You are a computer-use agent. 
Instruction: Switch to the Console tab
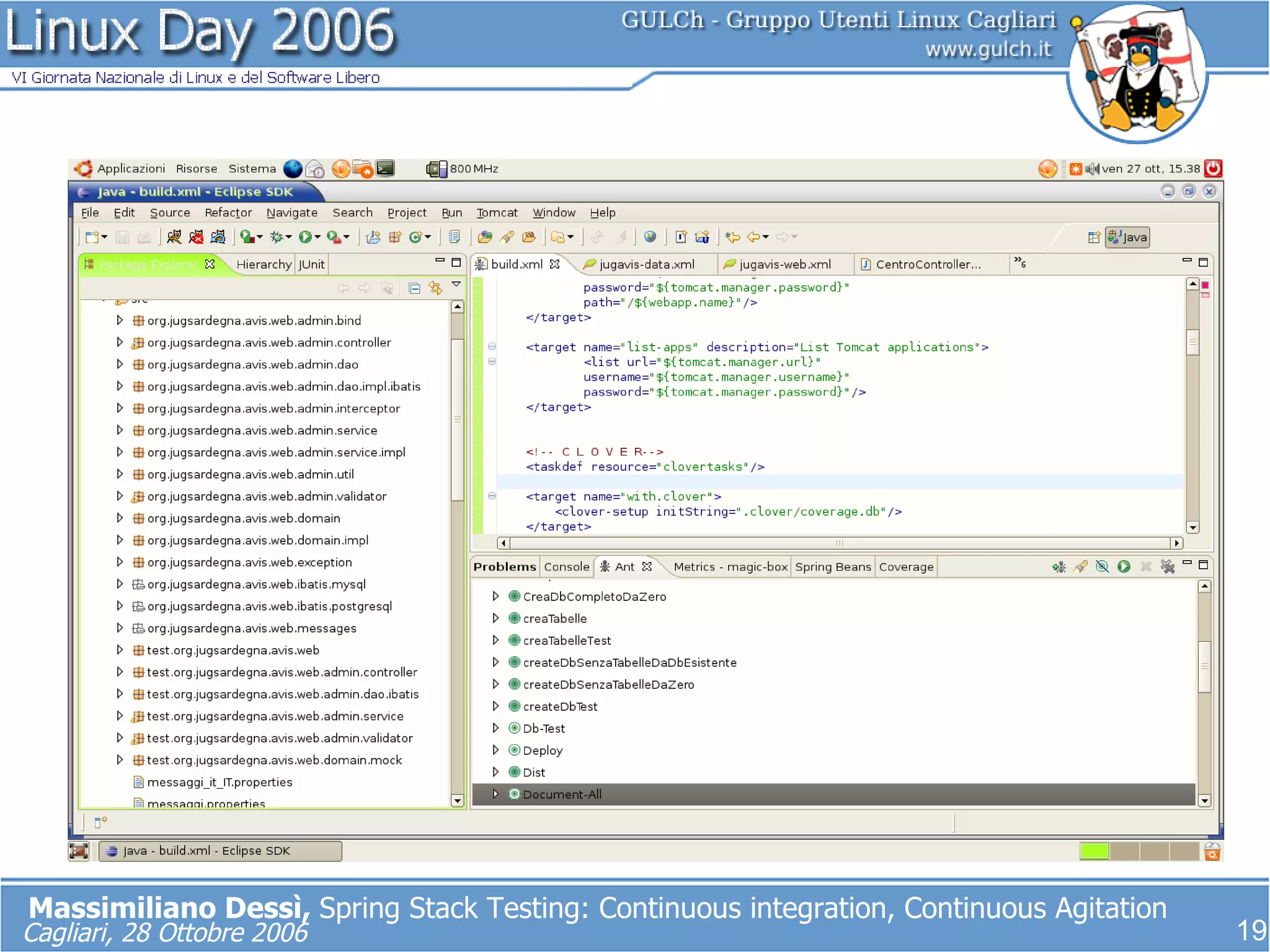click(x=566, y=567)
